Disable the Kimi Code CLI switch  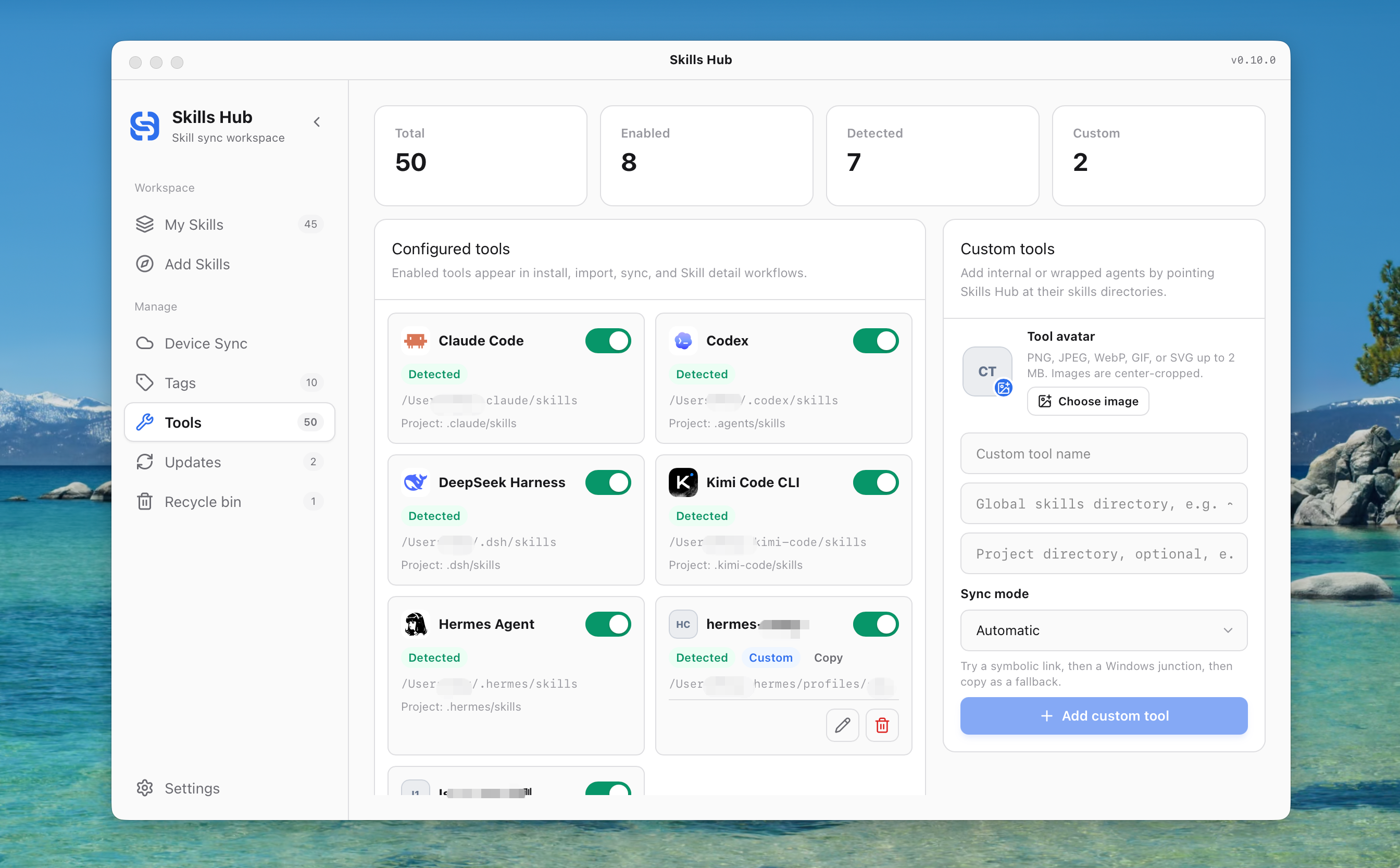tap(875, 483)
